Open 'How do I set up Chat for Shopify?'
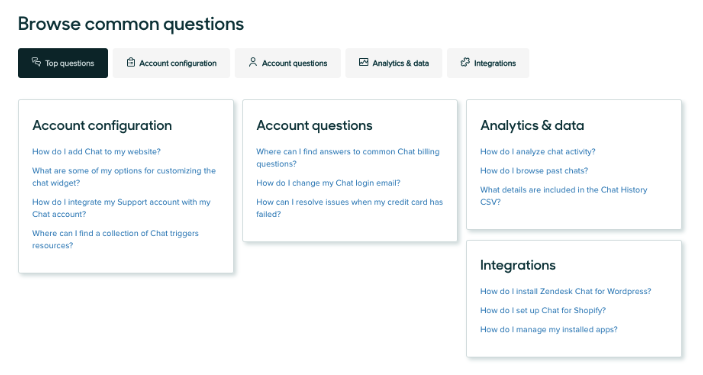Image resolution: width=703 pixels, height=375 pixels. pyautogui.click(x=543, y=310)
